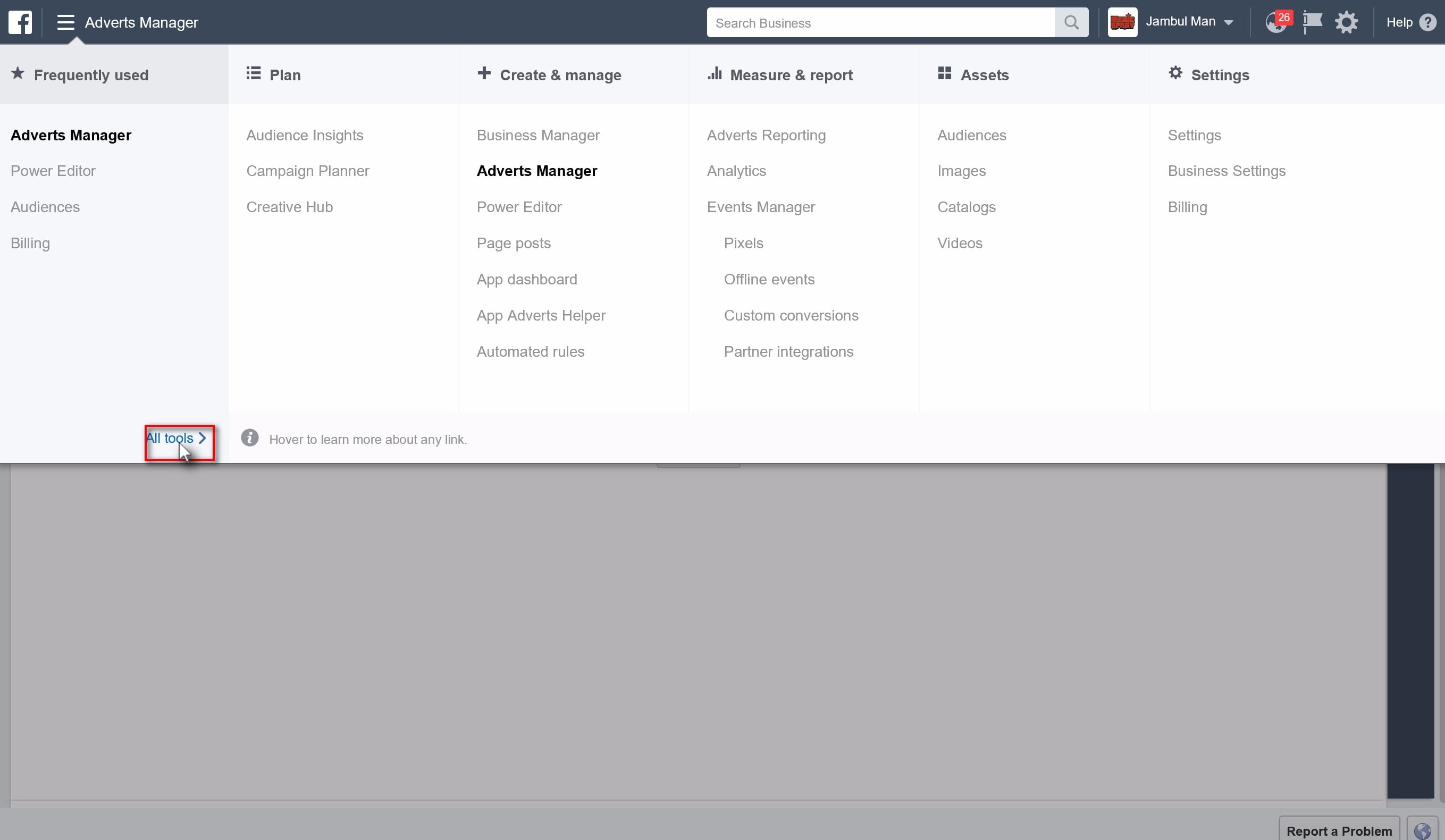Select the Settings column heading

tap(1220, 75)
